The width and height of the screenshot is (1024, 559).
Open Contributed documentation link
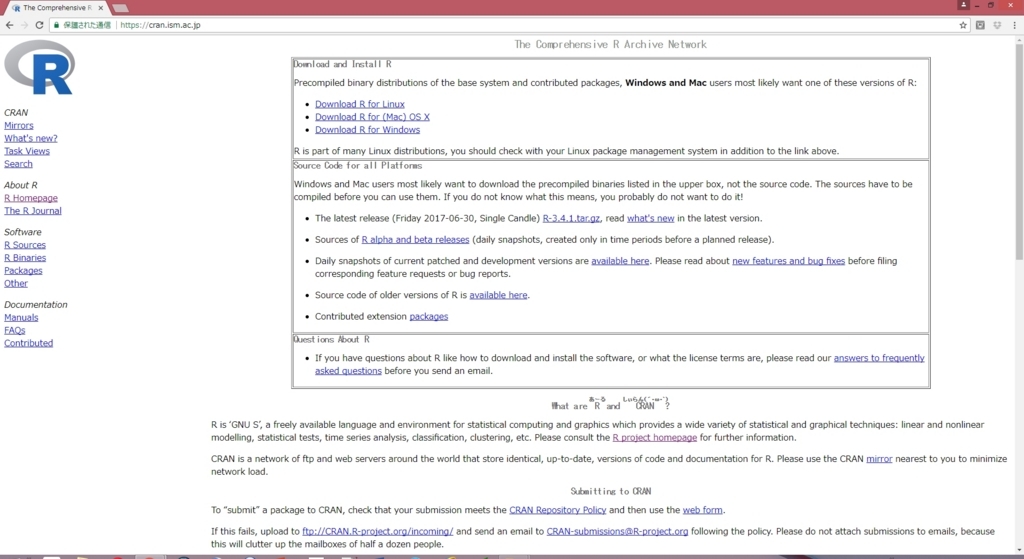(x=29, y=343)
